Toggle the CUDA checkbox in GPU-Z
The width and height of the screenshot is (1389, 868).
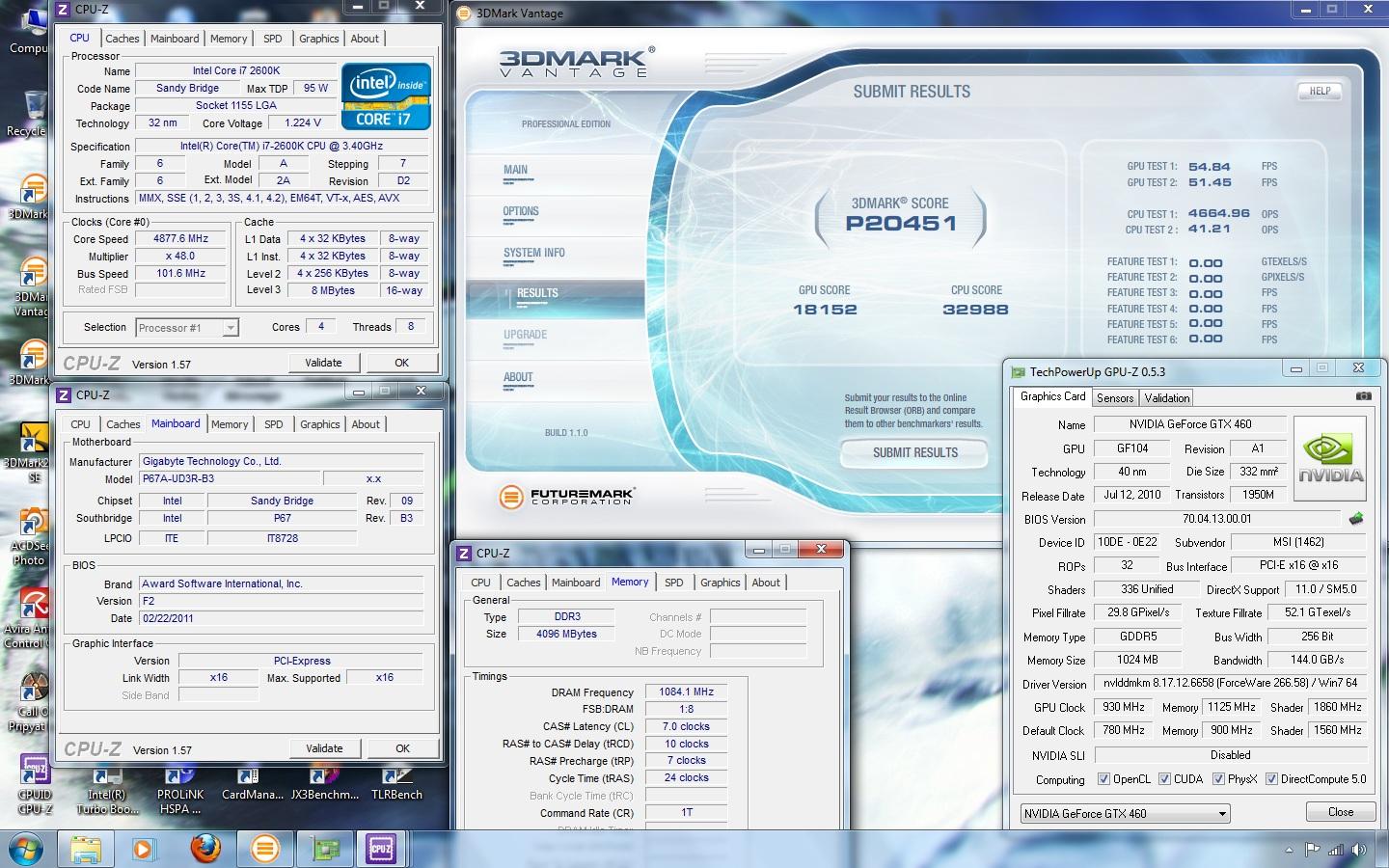tap(1164, 779)
